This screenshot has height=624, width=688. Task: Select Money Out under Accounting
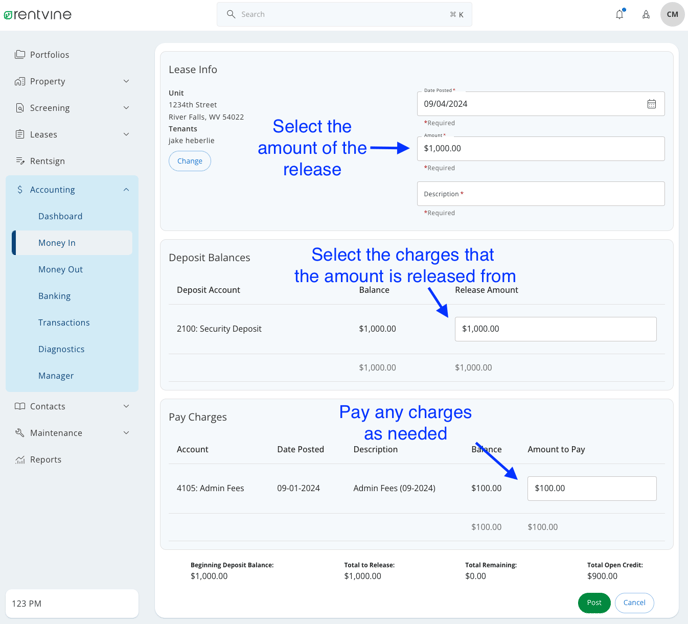click(x=60, y=269)
